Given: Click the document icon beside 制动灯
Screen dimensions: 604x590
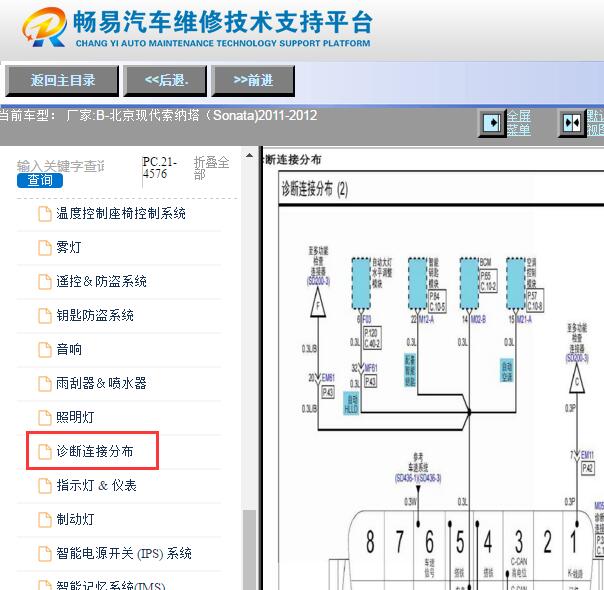Looking at the screenshot, I should coord(45,520).
